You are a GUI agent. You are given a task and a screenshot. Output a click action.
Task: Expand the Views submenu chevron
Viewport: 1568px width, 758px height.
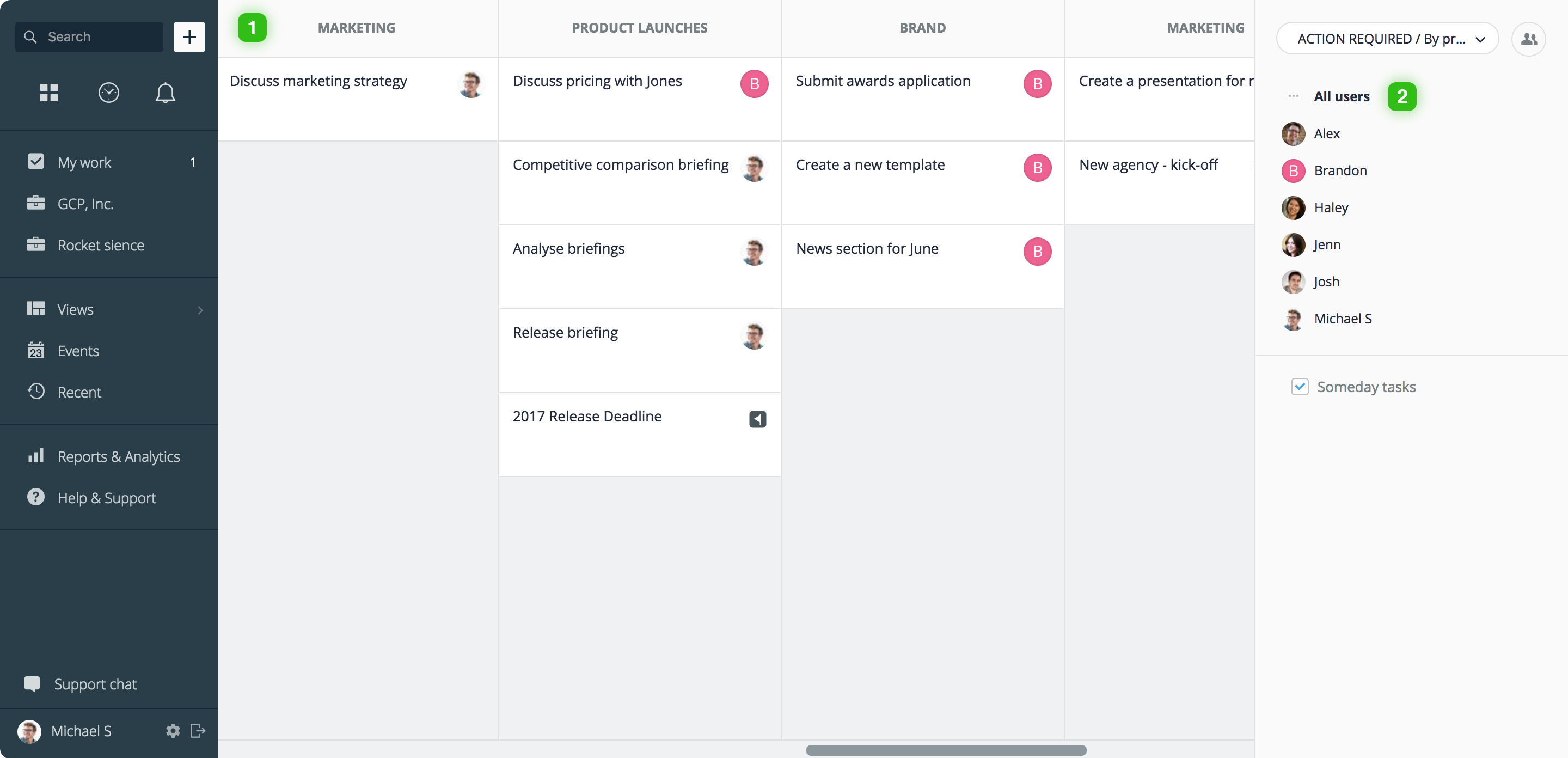tap(200, 310)
